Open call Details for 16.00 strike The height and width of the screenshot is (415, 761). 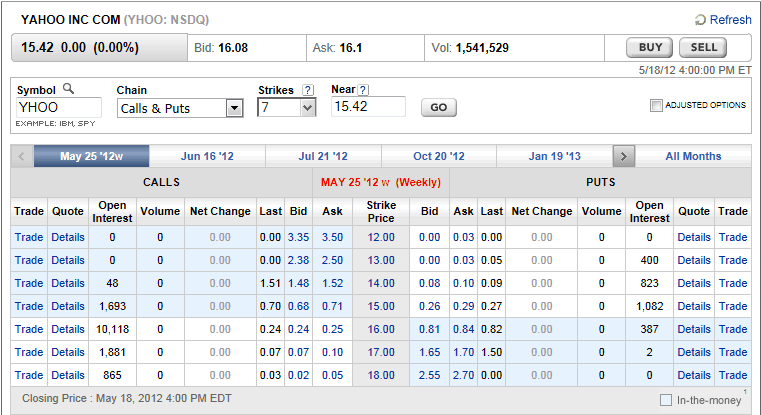[x=68, y=329]
